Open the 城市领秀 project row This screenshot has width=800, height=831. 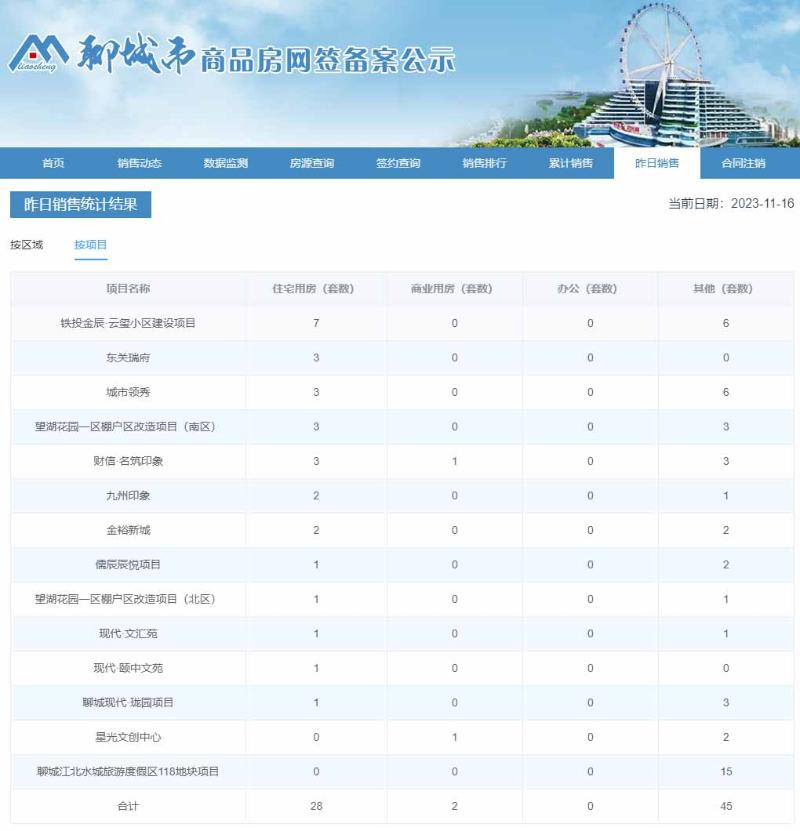click(x=127, y=390)
